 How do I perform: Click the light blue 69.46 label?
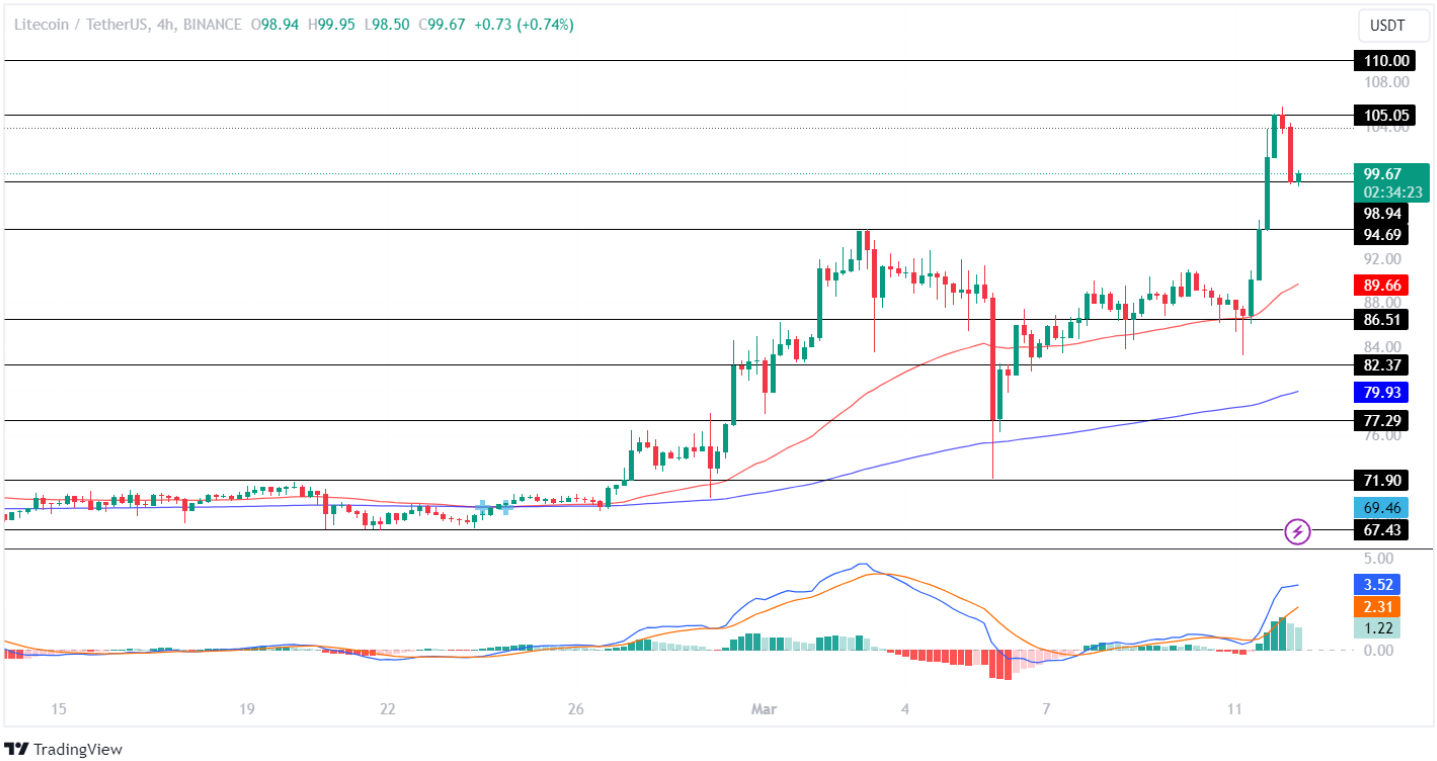pos(1380,507)
